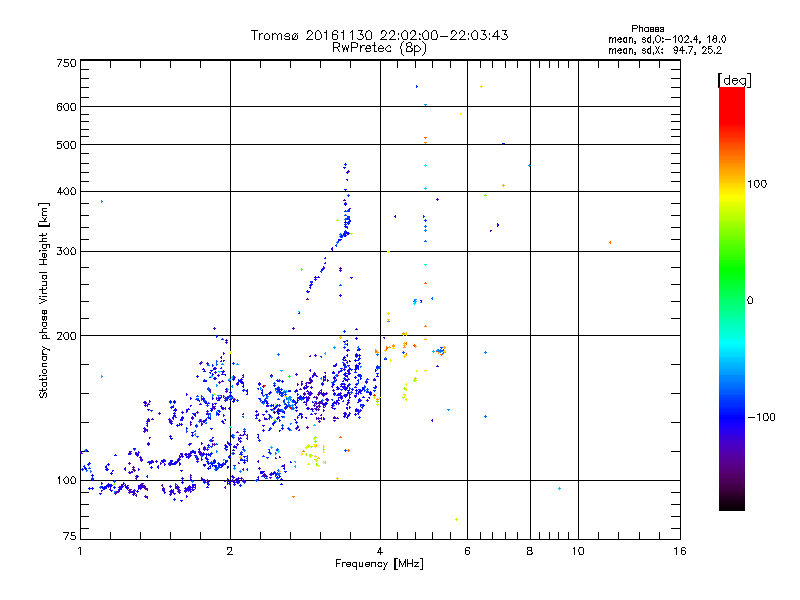
Task: Click the yellow-green point cluster near 110 km
Action: [314, 451]
